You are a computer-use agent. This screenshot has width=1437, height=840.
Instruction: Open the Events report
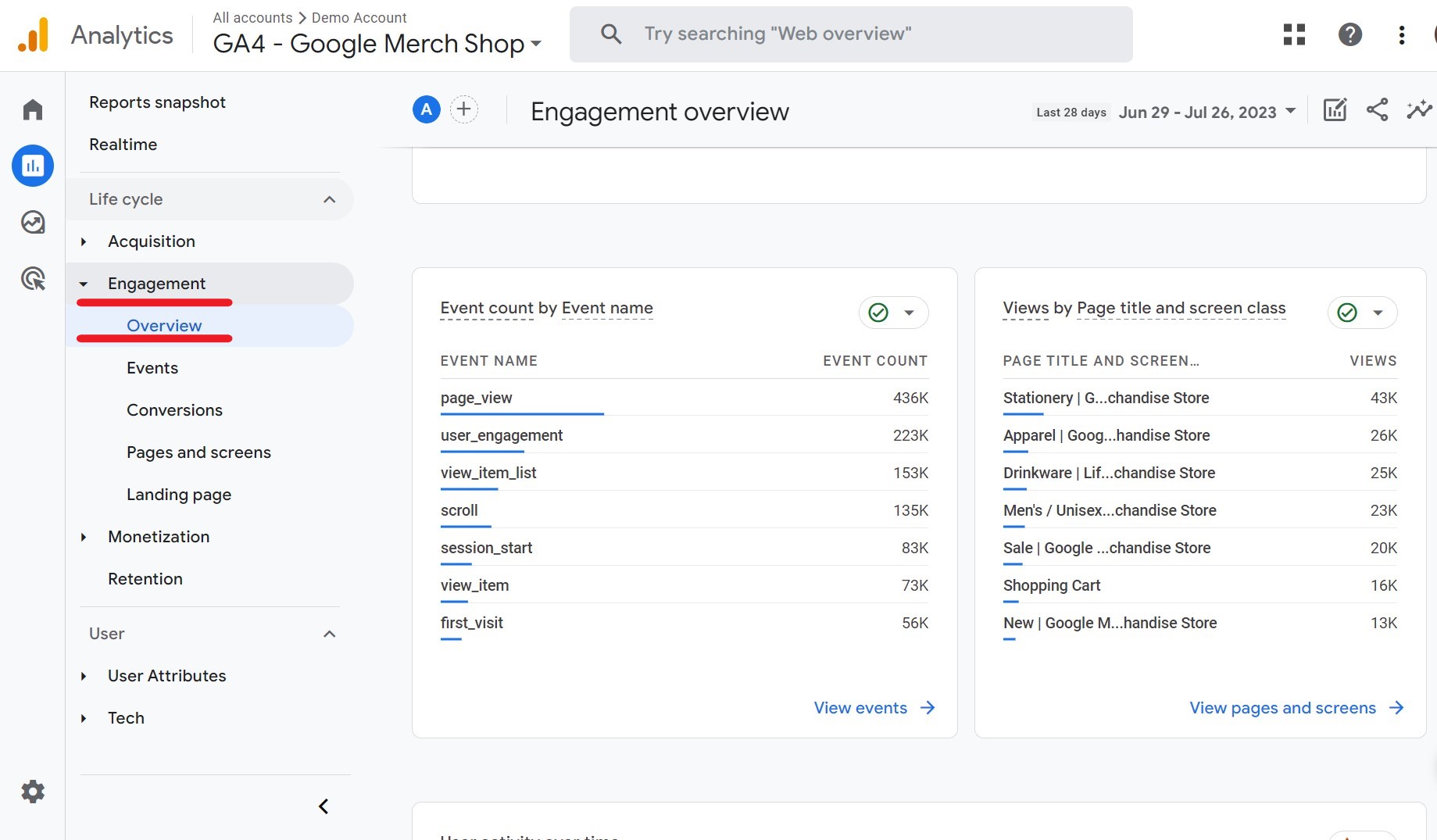[x=152, y=368]
